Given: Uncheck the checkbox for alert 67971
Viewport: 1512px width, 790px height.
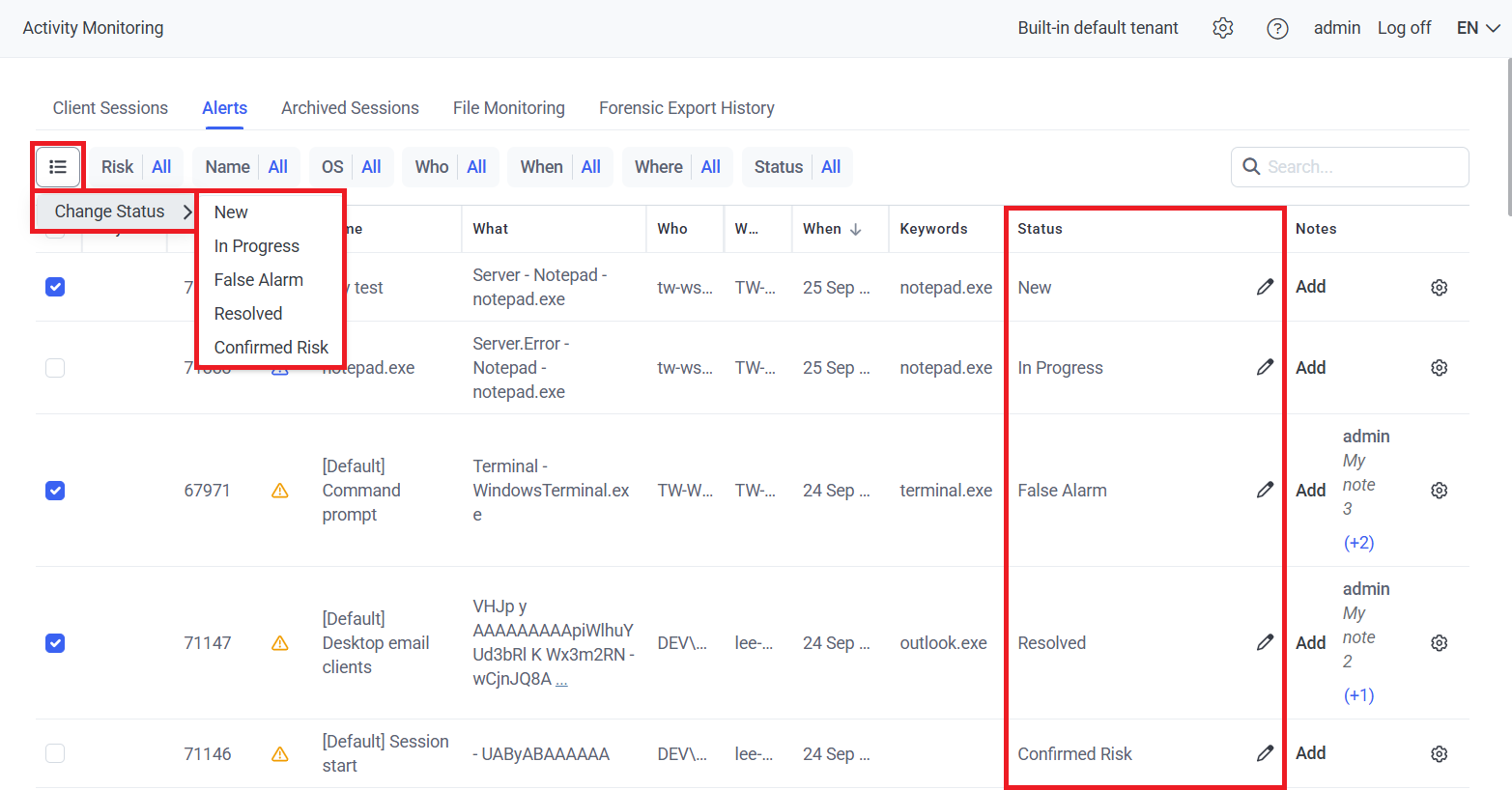Looking at the screenshot, I should 55,491.
